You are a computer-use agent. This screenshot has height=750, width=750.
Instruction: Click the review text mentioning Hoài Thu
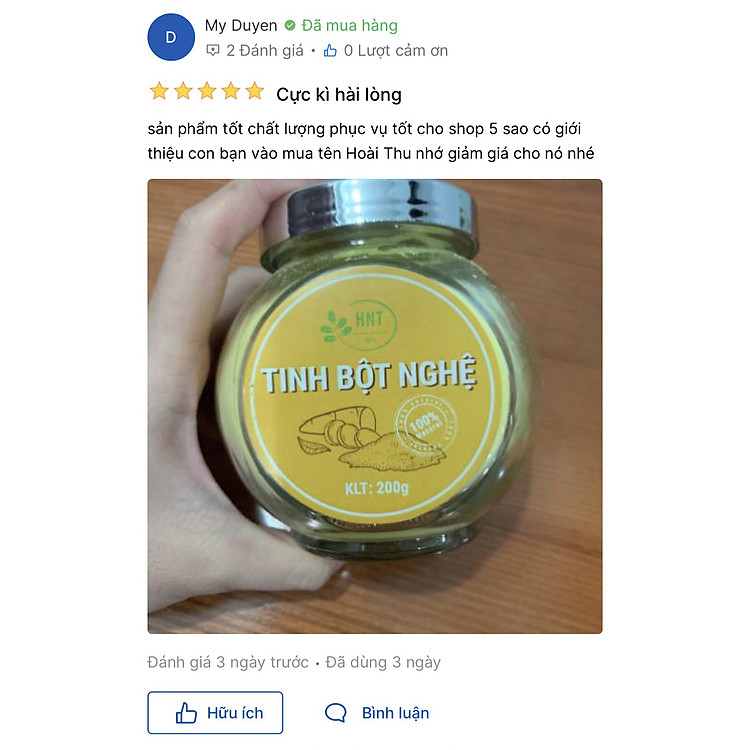coord(371,141)
